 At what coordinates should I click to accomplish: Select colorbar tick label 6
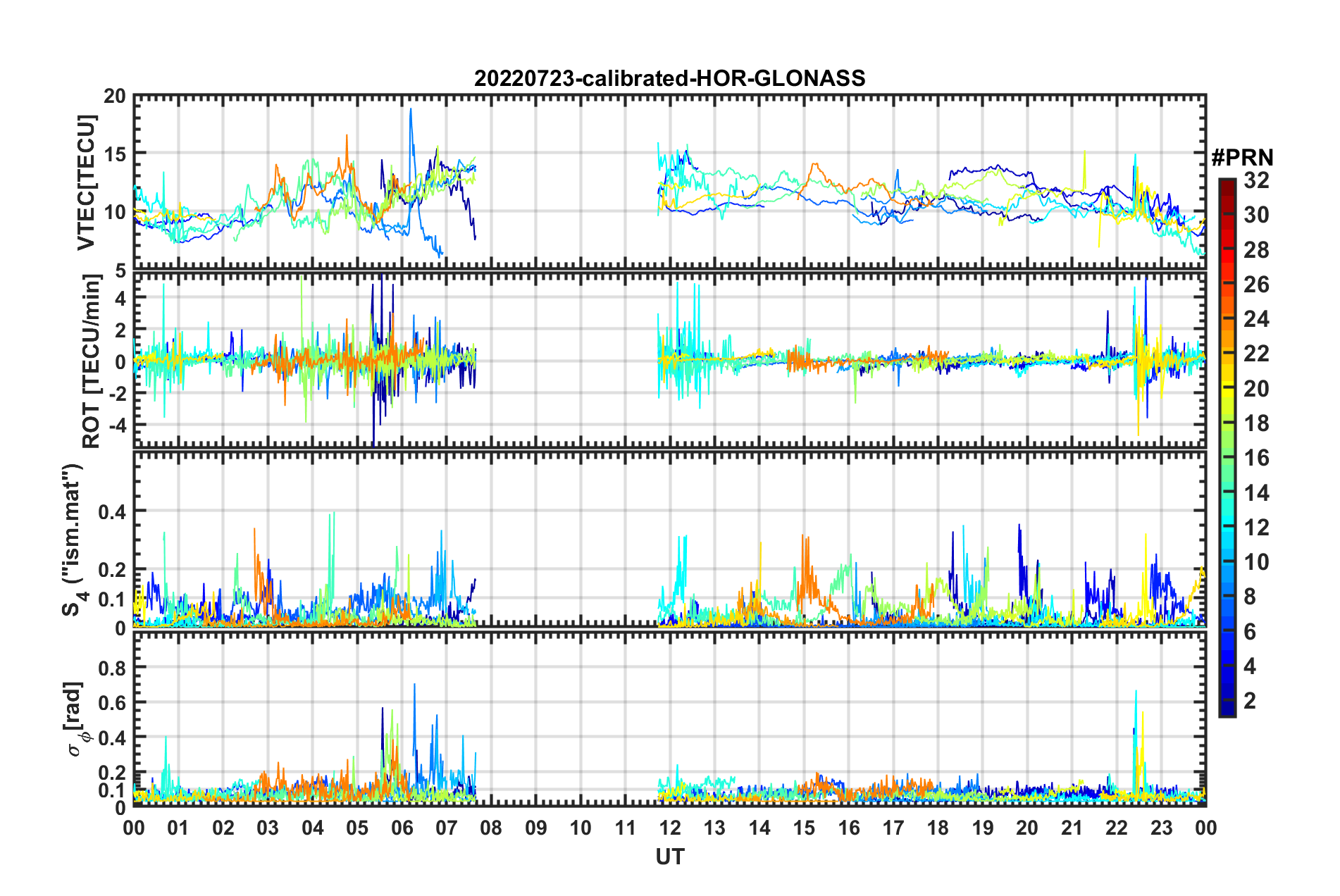pos(1250,631)
